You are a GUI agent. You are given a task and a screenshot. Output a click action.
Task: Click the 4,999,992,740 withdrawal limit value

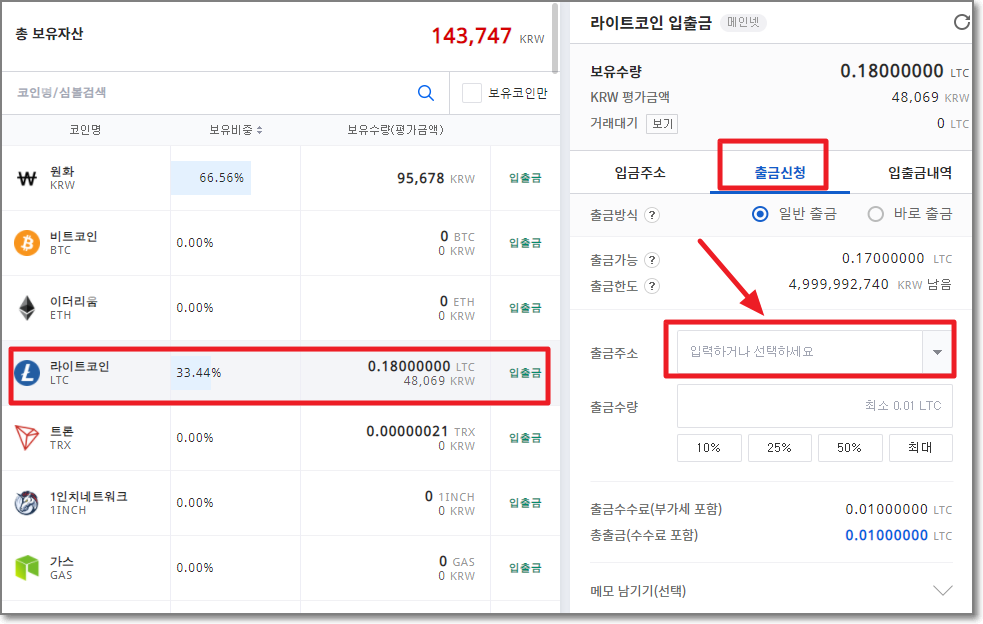838,284
